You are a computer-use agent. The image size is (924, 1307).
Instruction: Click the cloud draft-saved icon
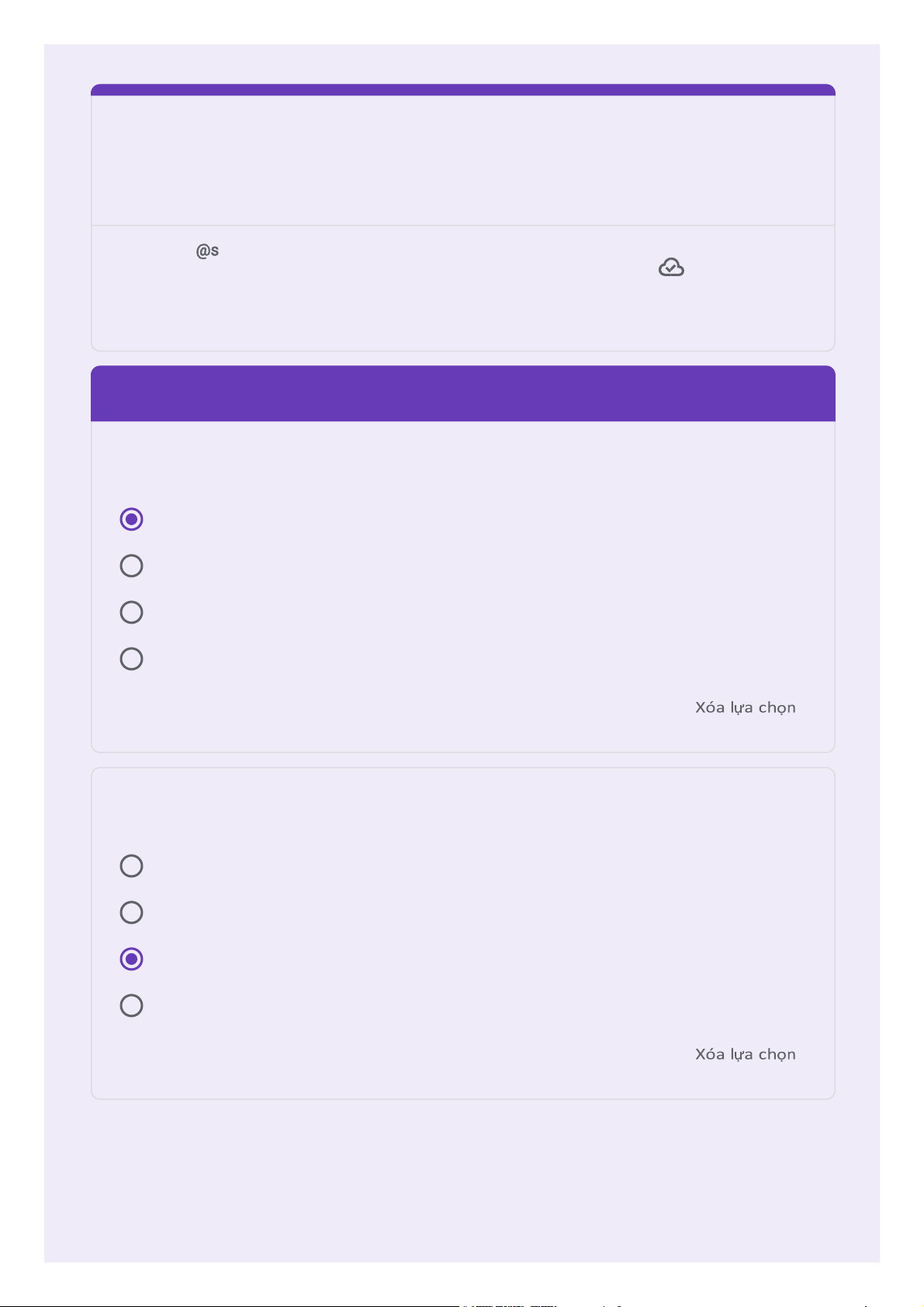671,268
